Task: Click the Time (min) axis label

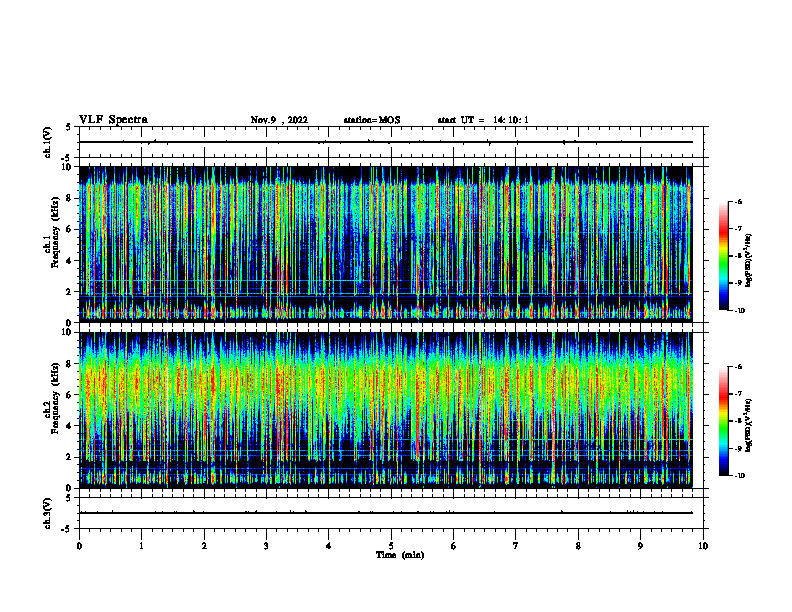Action: pyautogui.click(x=400, y=555)
